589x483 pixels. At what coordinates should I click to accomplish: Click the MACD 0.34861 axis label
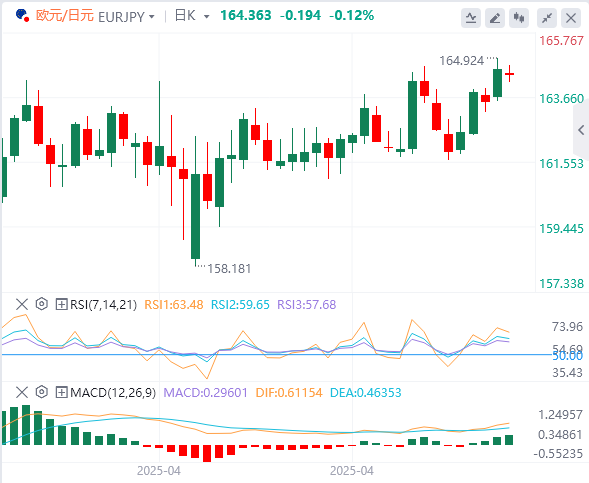pos(560,435)
